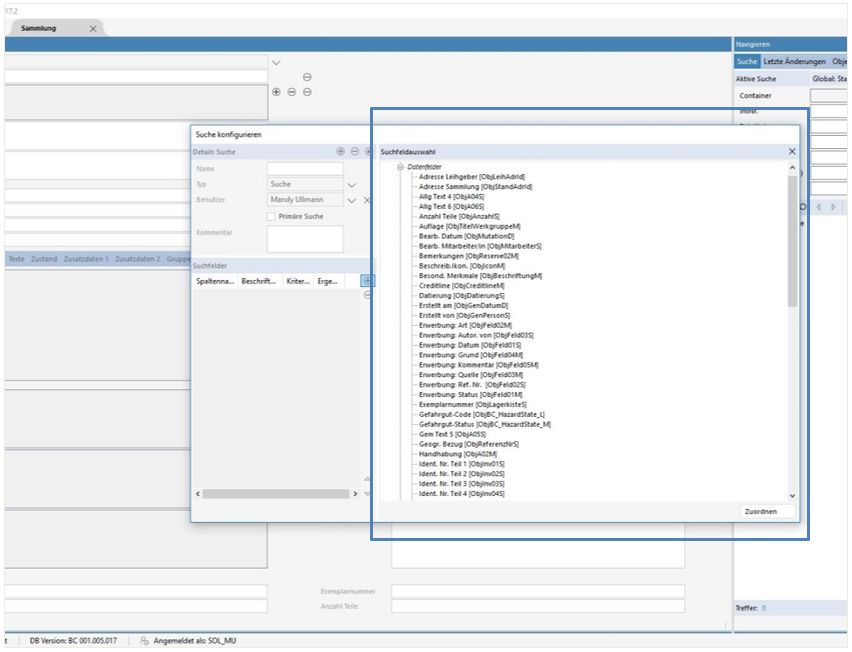This screenshot has height=652, width=852.
Task: Close the Sammlung tab
Action: pos(93,29)
